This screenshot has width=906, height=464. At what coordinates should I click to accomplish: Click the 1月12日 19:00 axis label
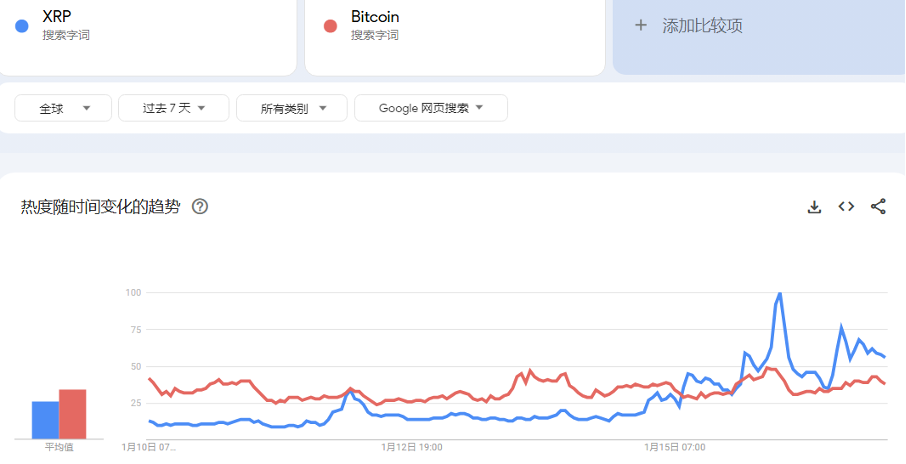click(x=412, y=446)
